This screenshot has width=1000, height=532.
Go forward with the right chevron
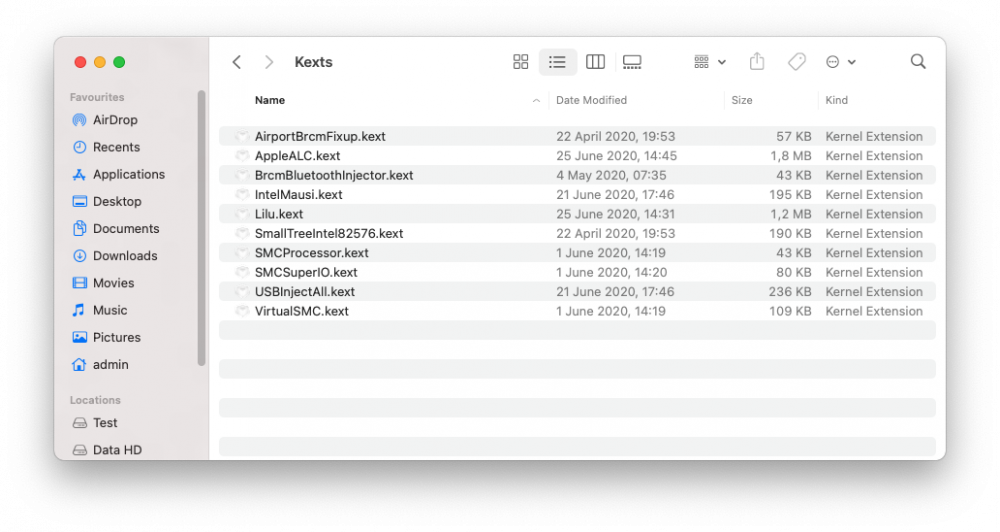click(x=268, y=62)
